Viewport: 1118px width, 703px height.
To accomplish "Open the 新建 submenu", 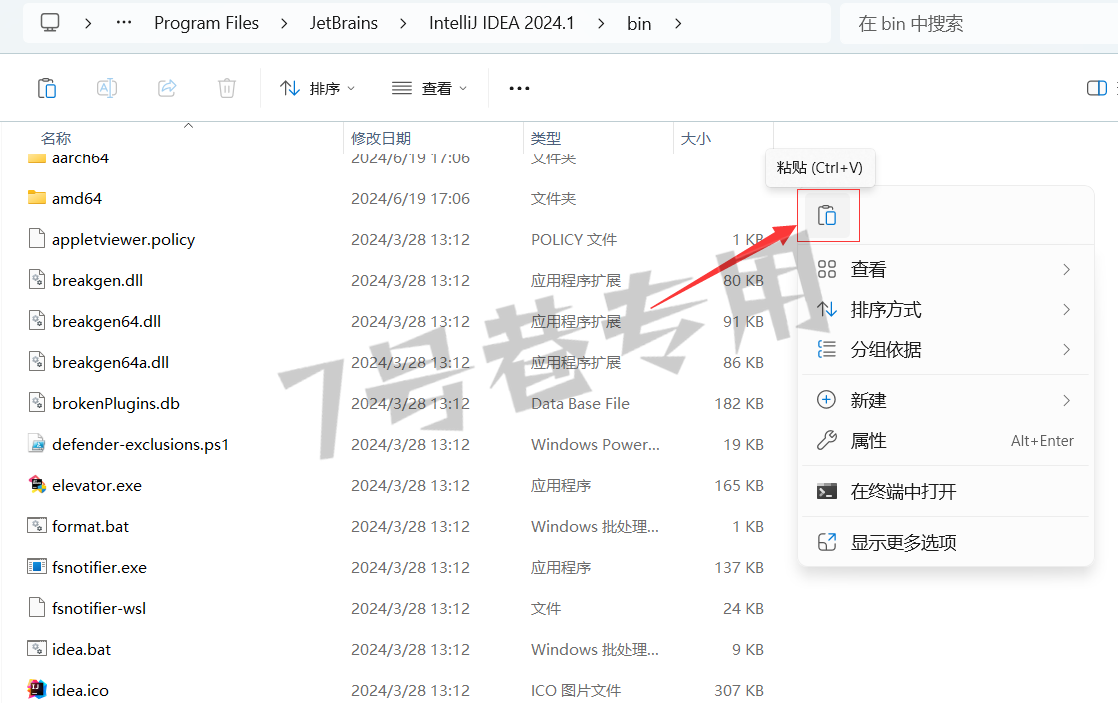I will pyautogui.click(x=945, y=400).
